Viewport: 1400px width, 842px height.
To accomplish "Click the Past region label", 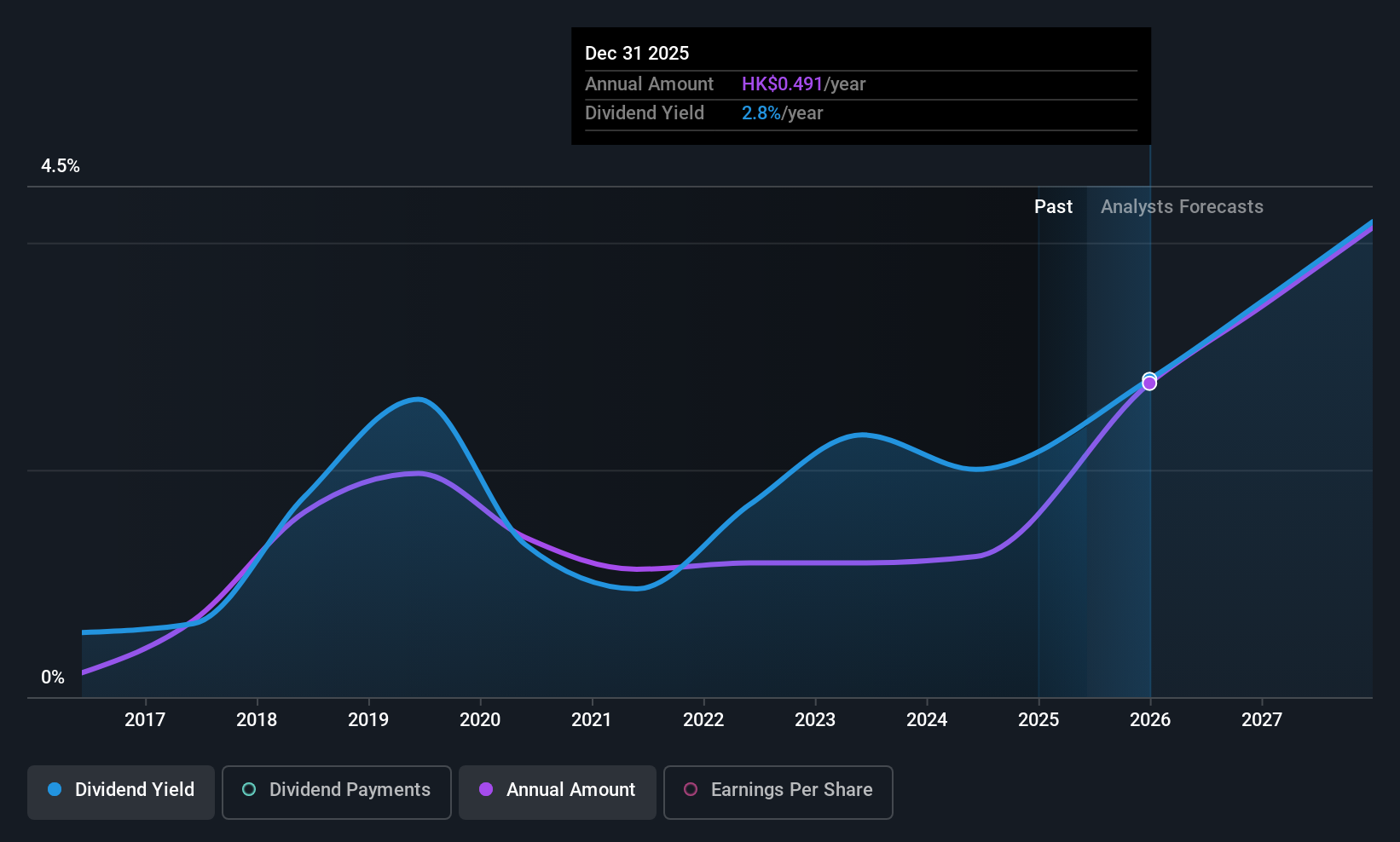I will tap(1053, 206).
